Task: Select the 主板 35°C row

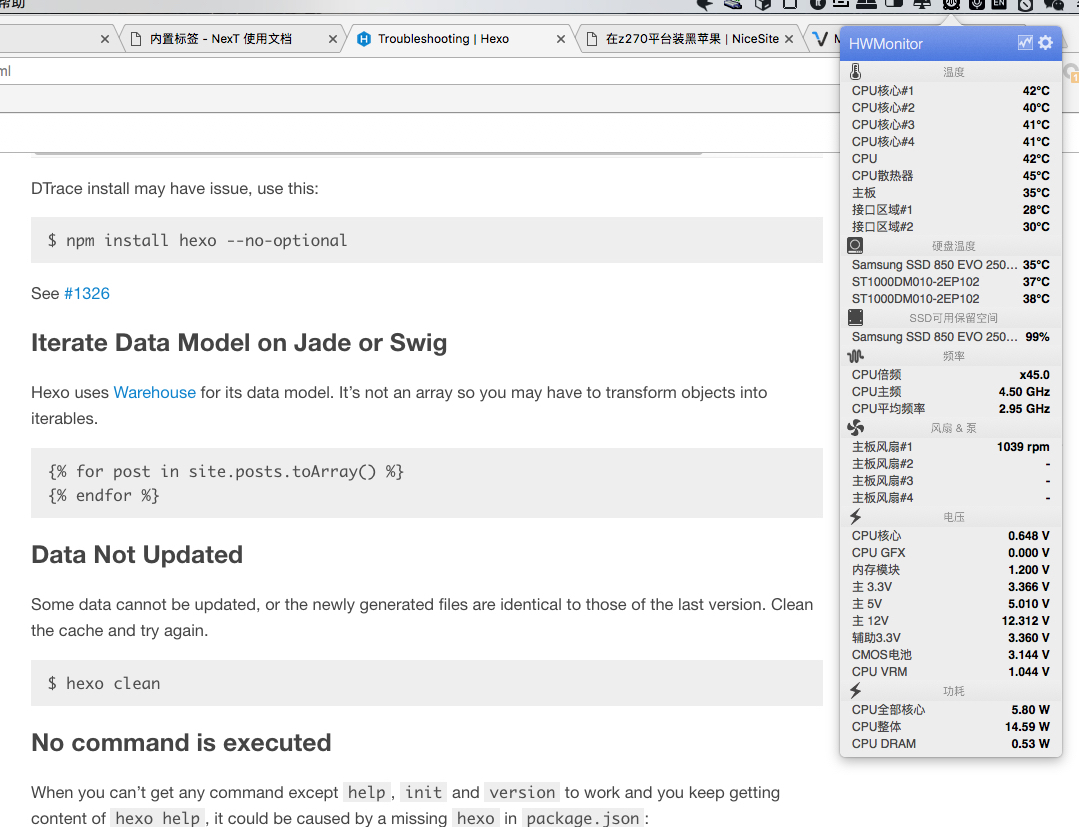Action: point(950,193)
